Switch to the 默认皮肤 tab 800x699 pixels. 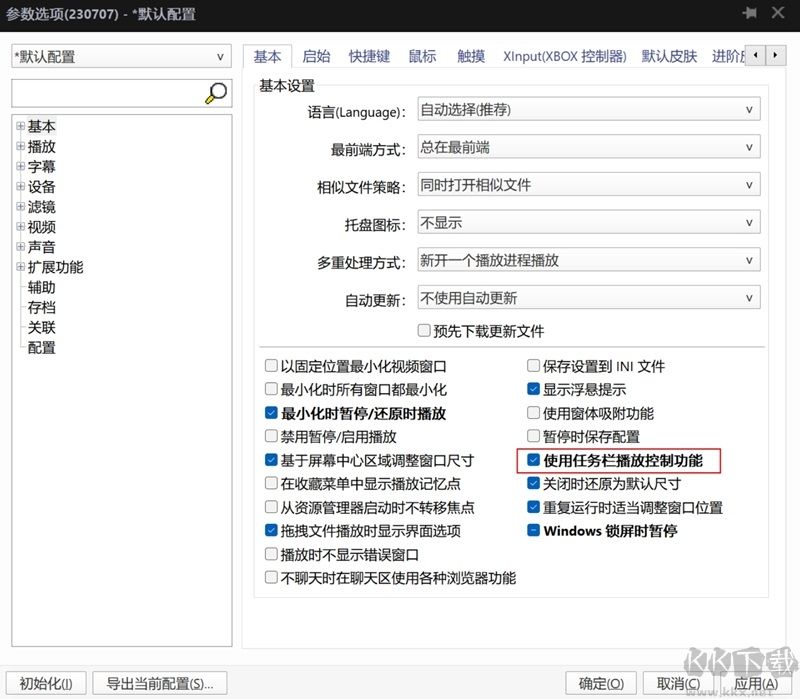pyautogui.click(x=669, y=57)
